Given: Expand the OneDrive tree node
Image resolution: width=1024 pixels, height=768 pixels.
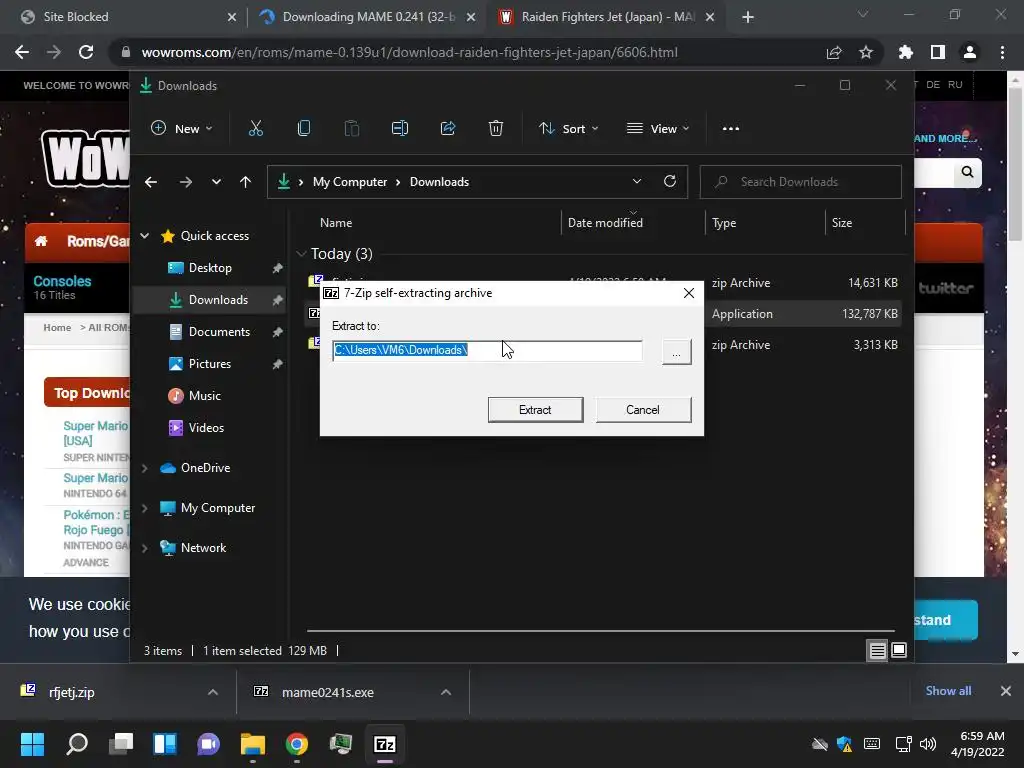Looking at the screenshot, I should [145, 468].
